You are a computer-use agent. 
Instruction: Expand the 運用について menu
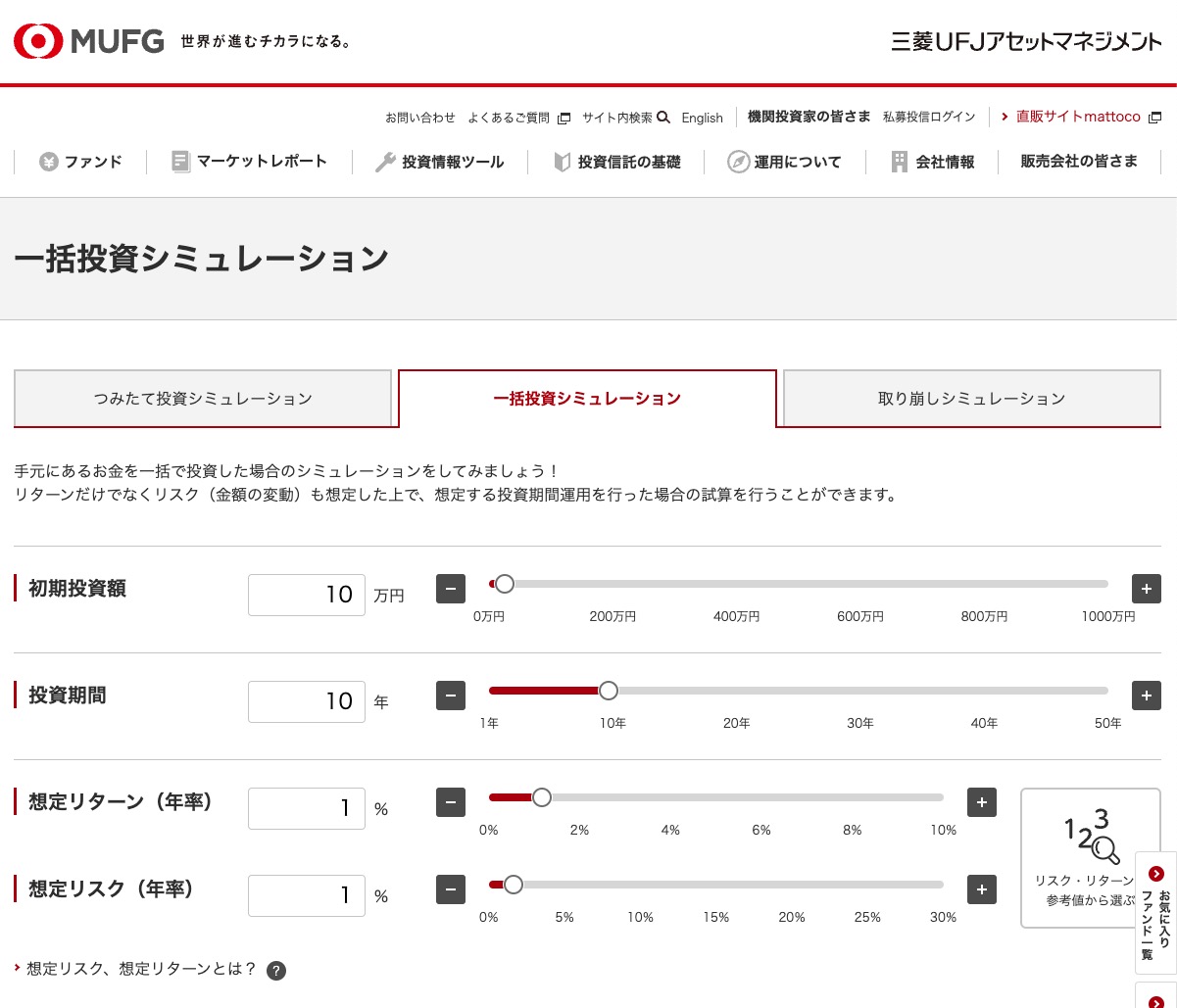[x=784, y=162]
